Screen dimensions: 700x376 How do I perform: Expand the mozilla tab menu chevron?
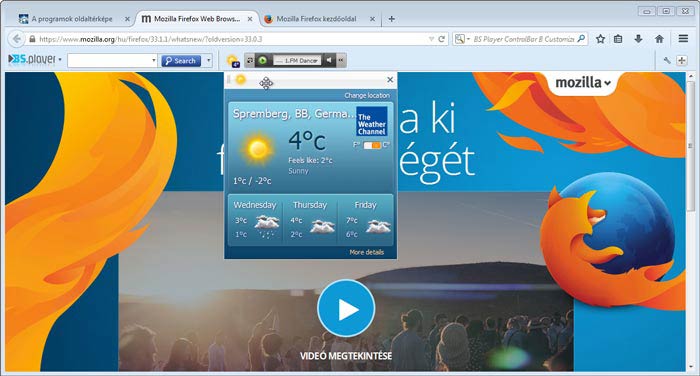tap(608, 83)
